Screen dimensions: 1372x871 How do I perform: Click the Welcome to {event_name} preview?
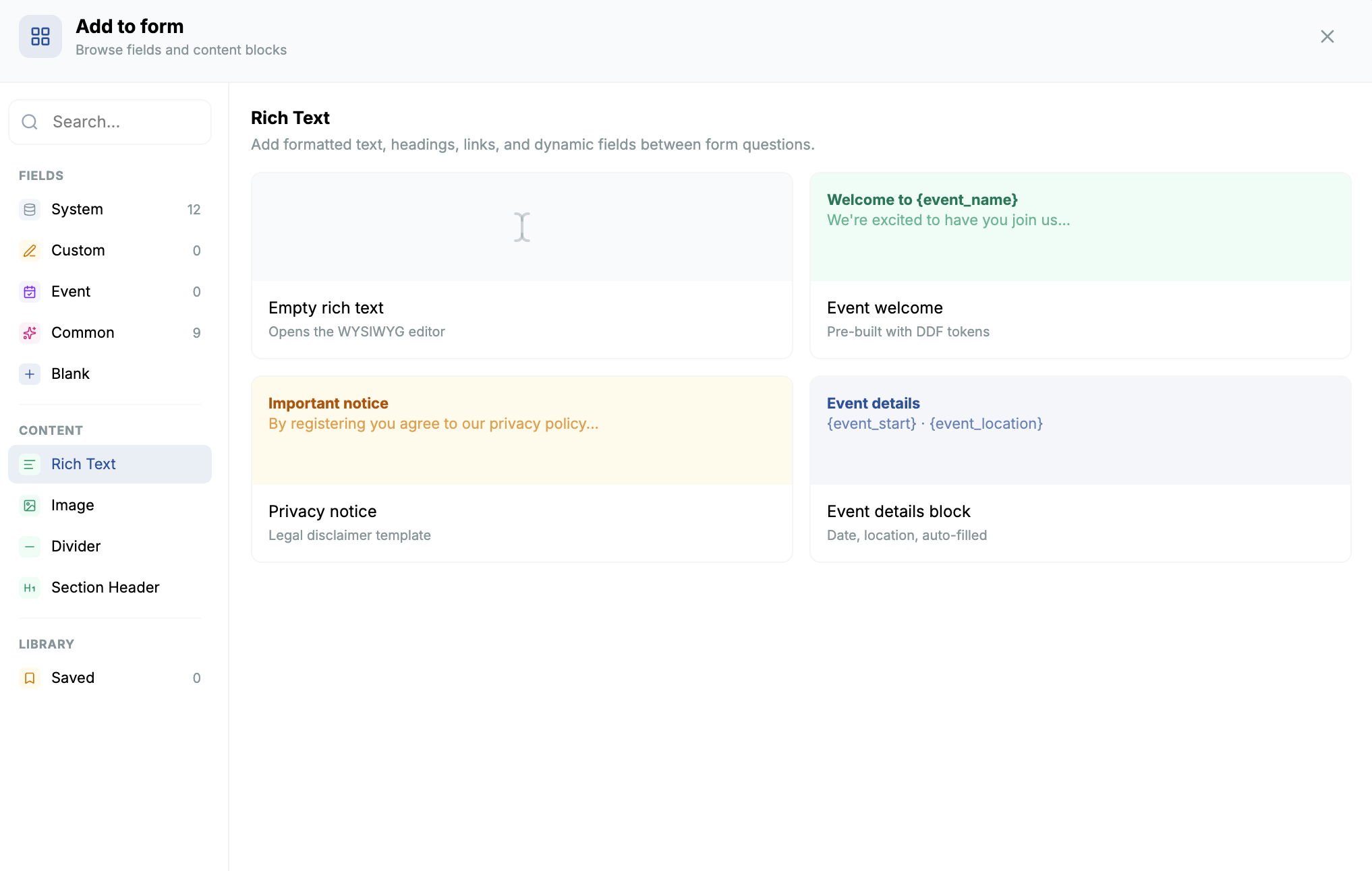(1081, 227)
